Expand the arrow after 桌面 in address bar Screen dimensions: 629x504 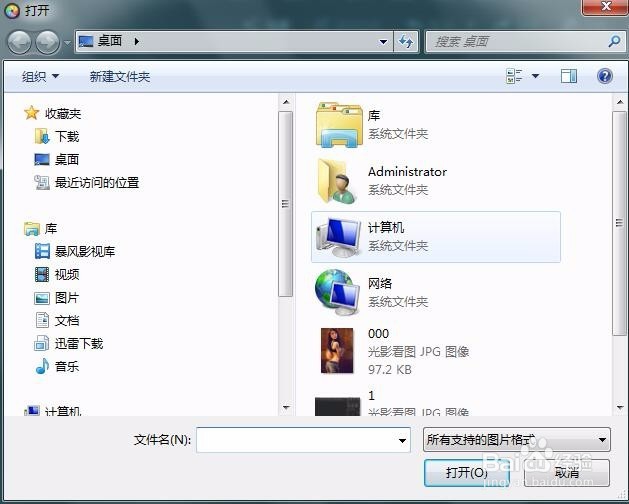pyautogui.click(x=137, y=41)
